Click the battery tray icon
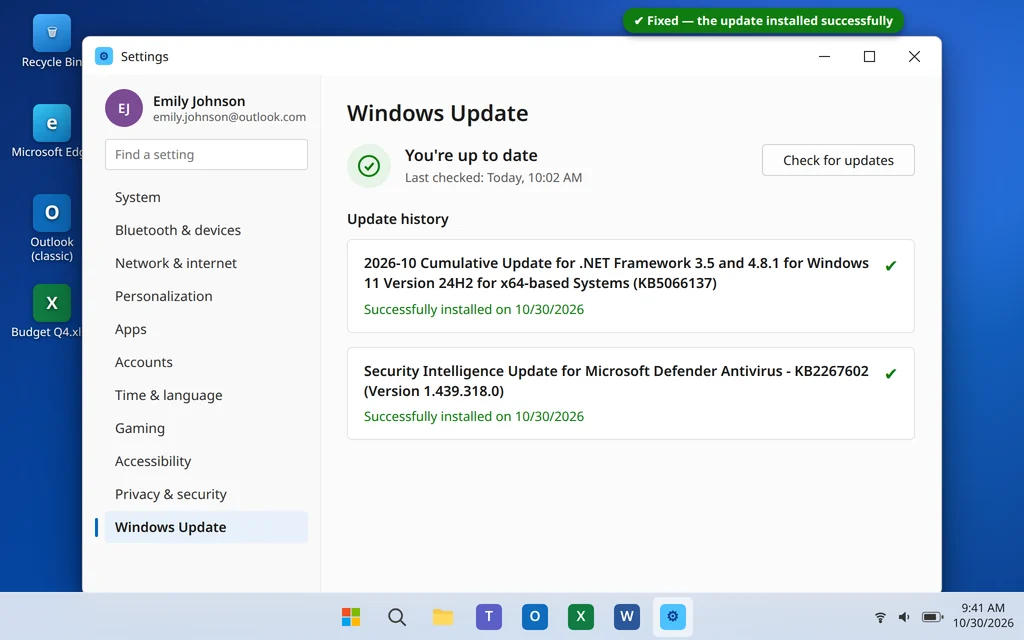This screenshot has height=640, width=1024. click(x=933, y=617)
